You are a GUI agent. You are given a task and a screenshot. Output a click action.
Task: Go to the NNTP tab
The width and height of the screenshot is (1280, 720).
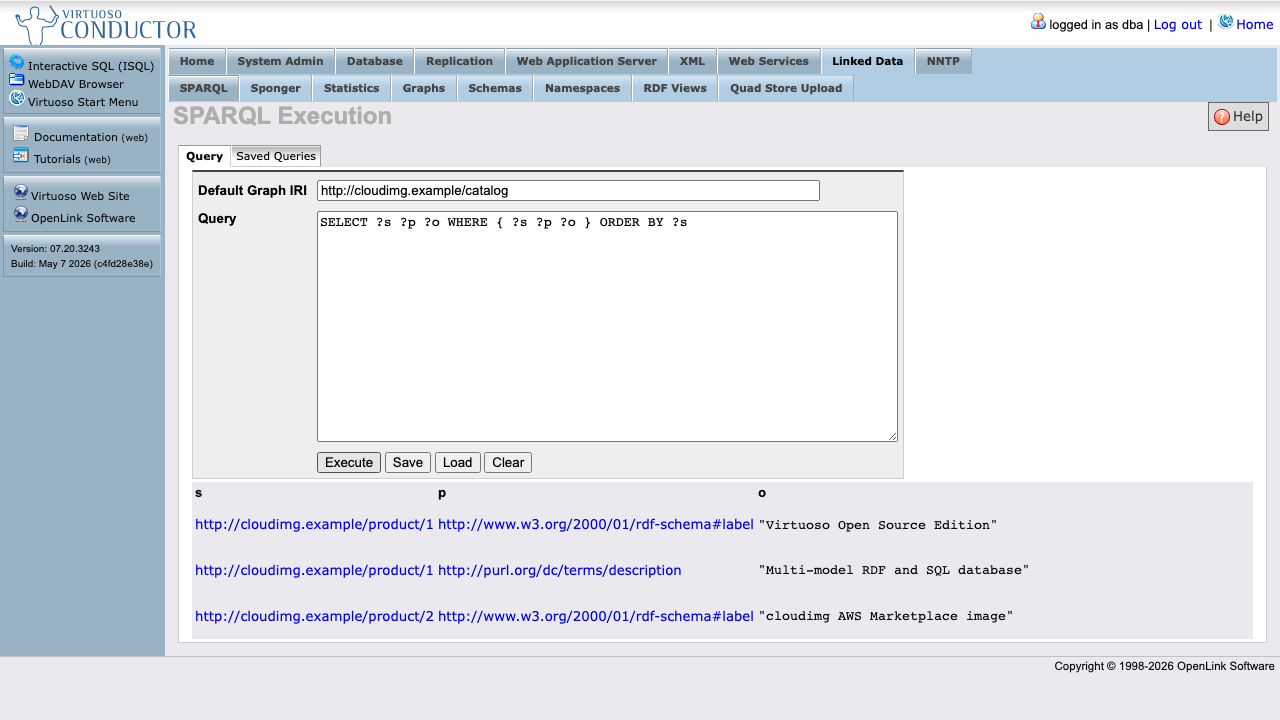point(943,61)
